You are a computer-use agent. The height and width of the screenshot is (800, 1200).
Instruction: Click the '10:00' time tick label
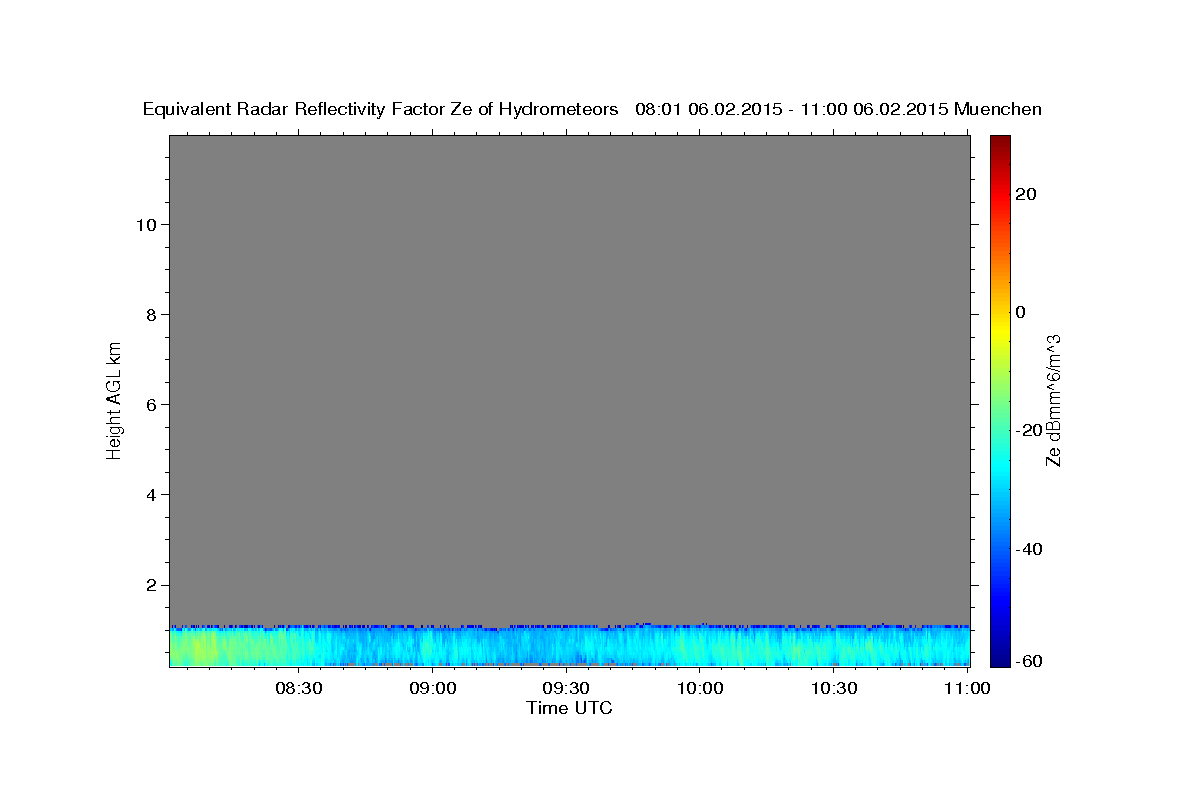coord(700,688)
